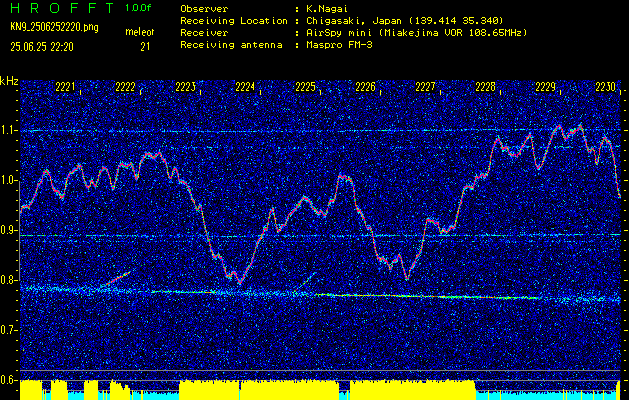
Task: Click the HROFFT title text
Action: click(62, 8)
